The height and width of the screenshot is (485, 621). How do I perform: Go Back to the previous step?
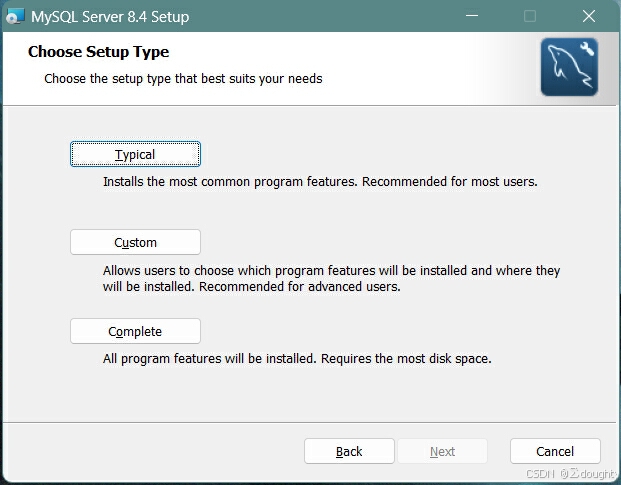pyautogui.click(x=349, y=451)
